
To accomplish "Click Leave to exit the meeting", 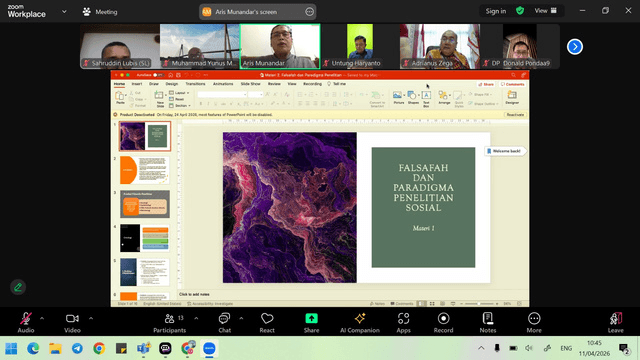I will (616, 322).
